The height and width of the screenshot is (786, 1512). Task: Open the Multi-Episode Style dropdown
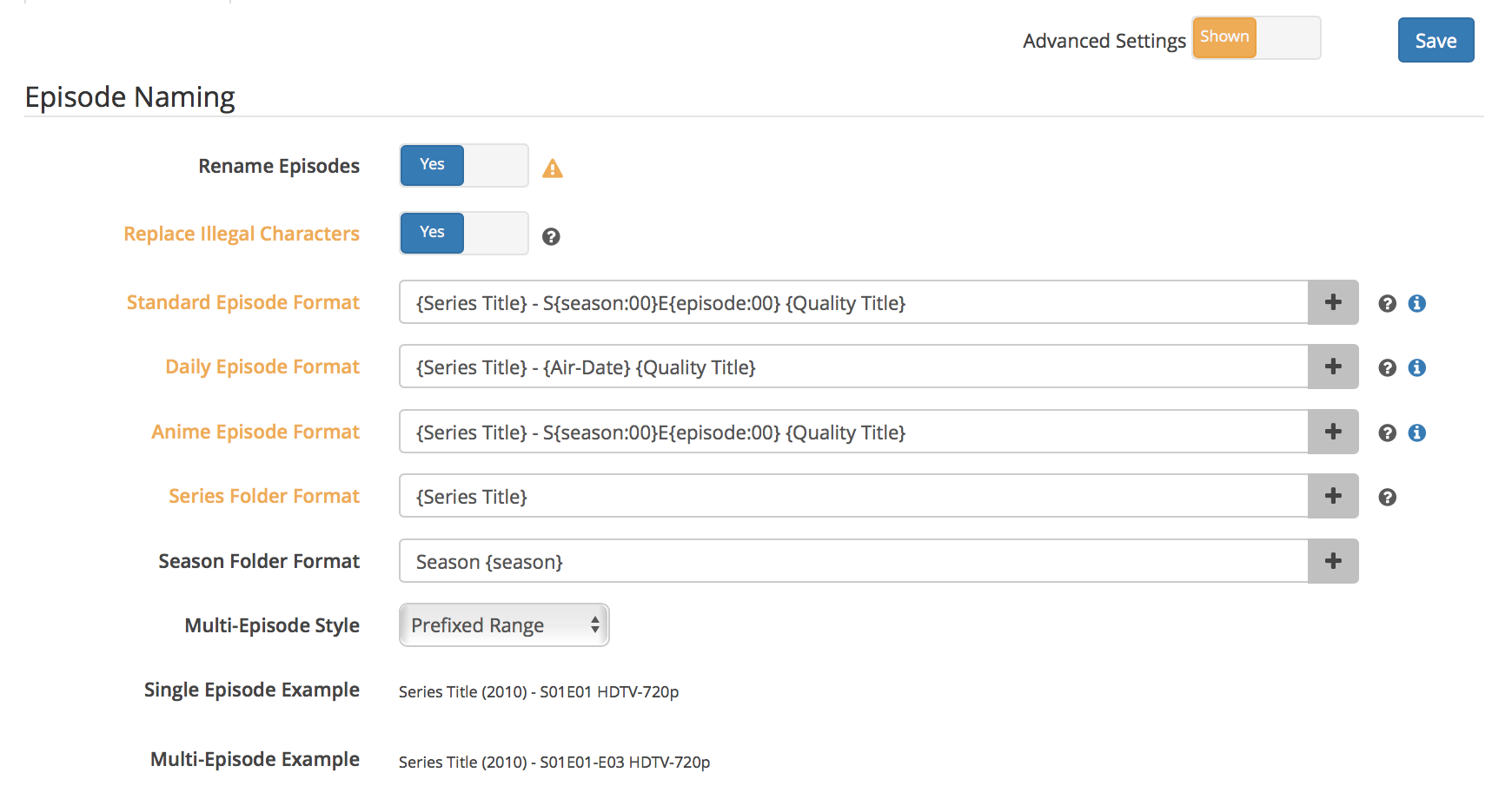[504, 625]
